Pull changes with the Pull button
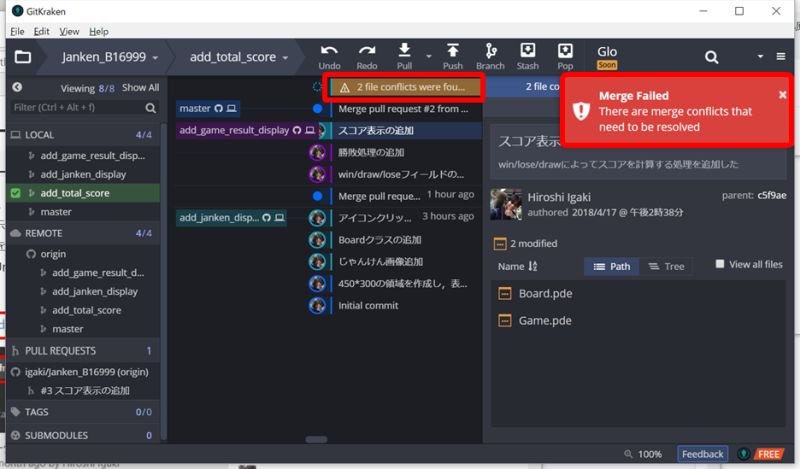 (x=404, y=57)
